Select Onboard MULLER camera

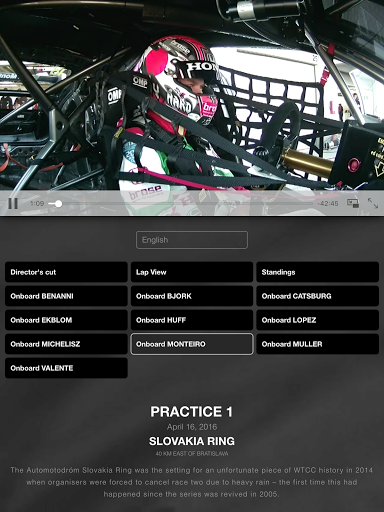318,344
